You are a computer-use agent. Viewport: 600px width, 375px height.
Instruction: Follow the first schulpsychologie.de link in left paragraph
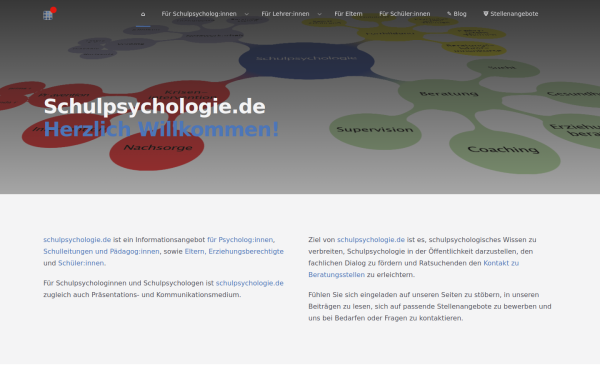tap(77, 240)
